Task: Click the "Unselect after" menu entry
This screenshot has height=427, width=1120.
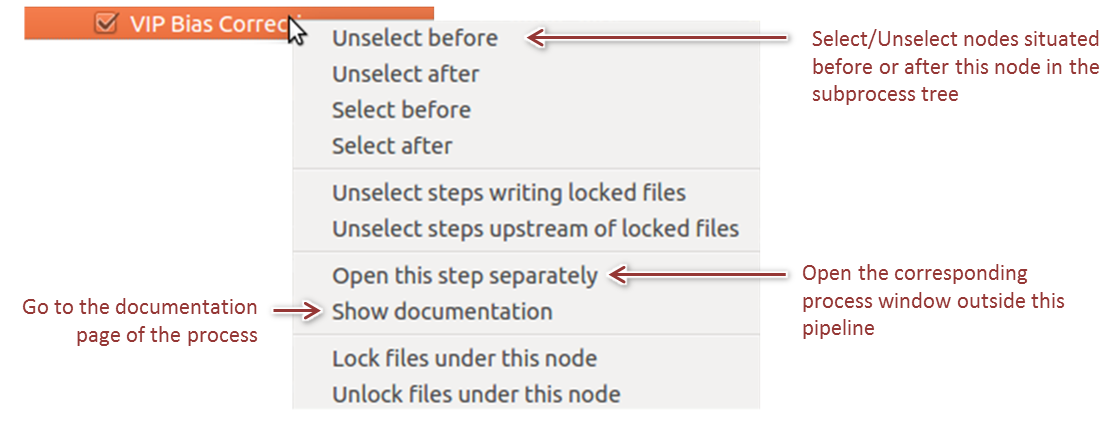Action: (406, 74)
